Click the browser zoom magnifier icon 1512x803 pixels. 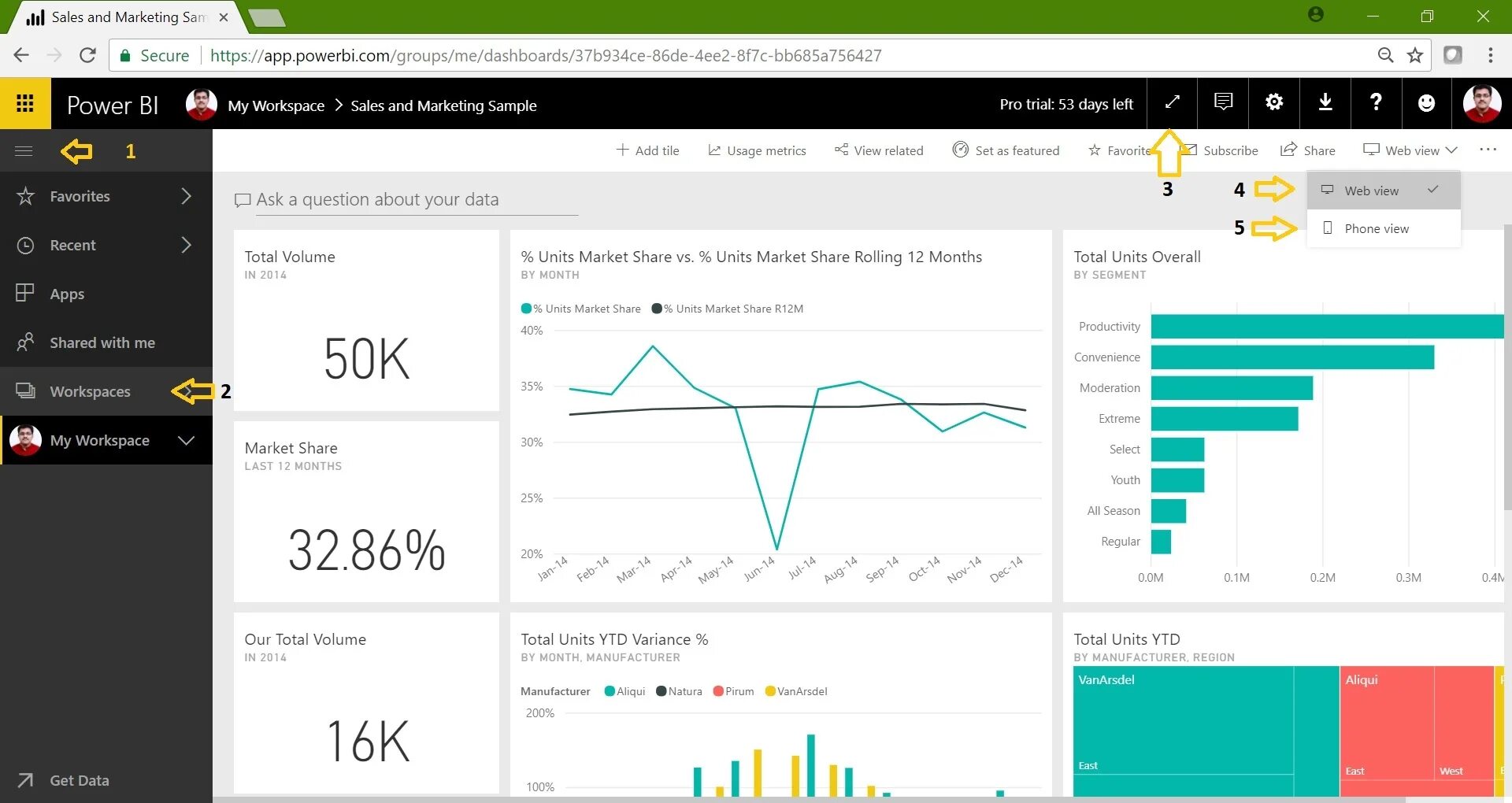point(1385,55)
